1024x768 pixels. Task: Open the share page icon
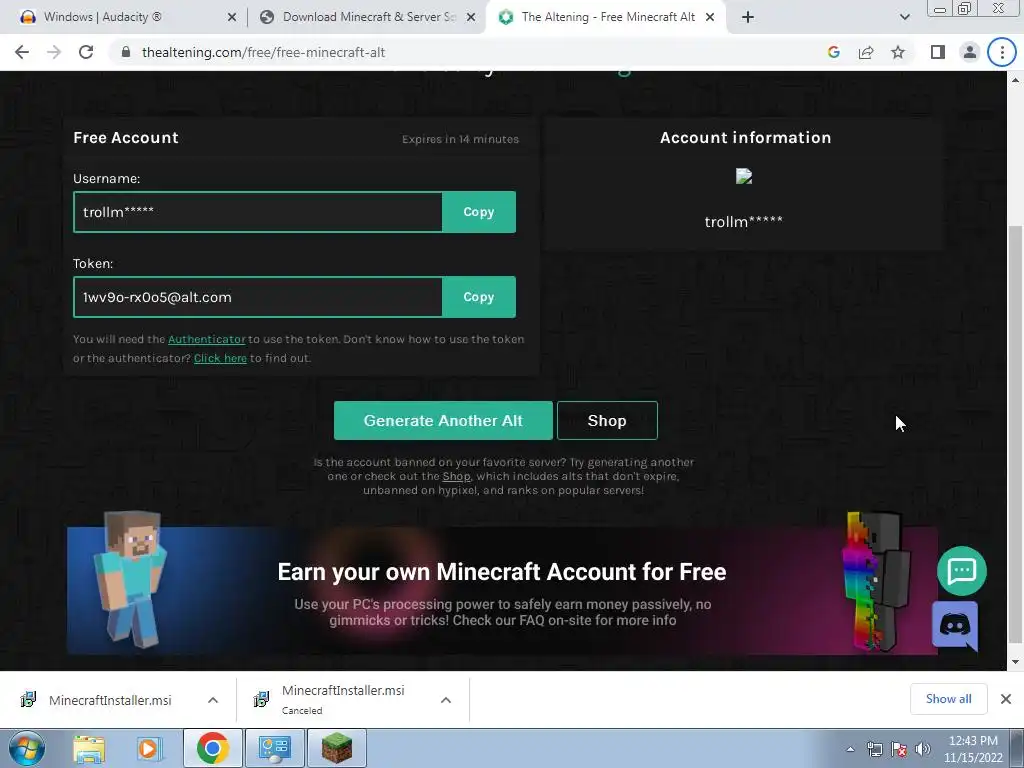click(866, 52)
